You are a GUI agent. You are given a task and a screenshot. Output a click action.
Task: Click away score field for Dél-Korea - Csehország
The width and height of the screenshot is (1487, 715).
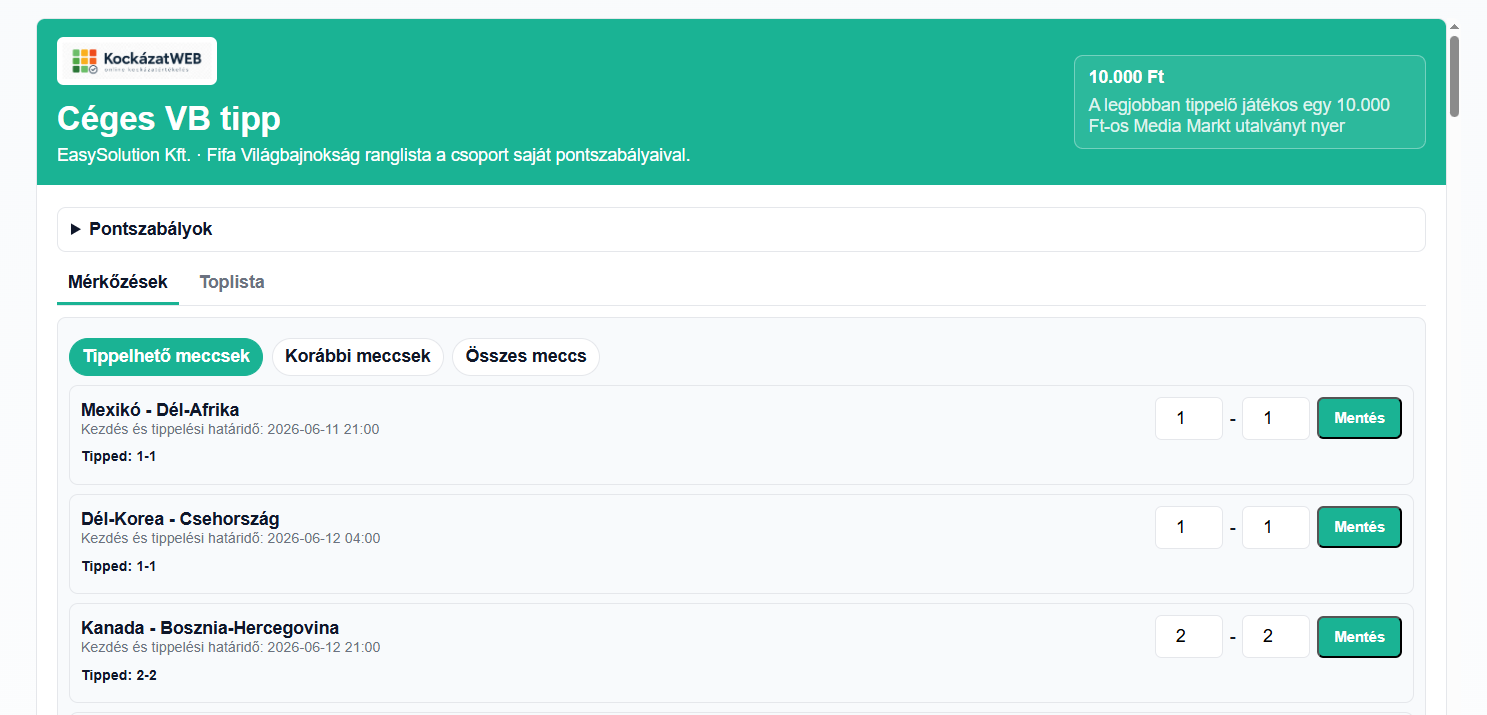pyautogui.click(x=1276, y=527)
